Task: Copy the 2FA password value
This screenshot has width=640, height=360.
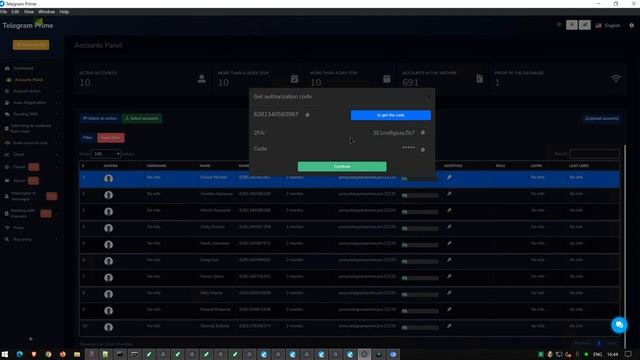Action: [423, 133]
